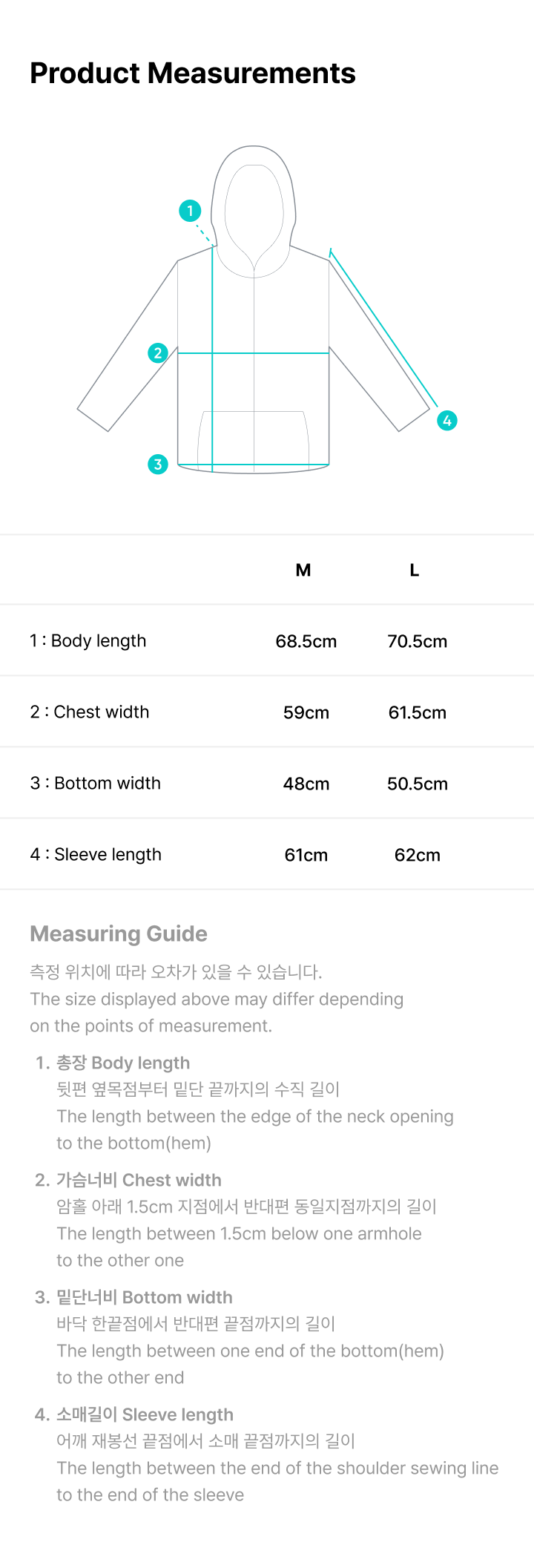The width and height of the screenshot is (534, 1568).
Task: Click the Product Measurements heading
Action: pos(193,73)
